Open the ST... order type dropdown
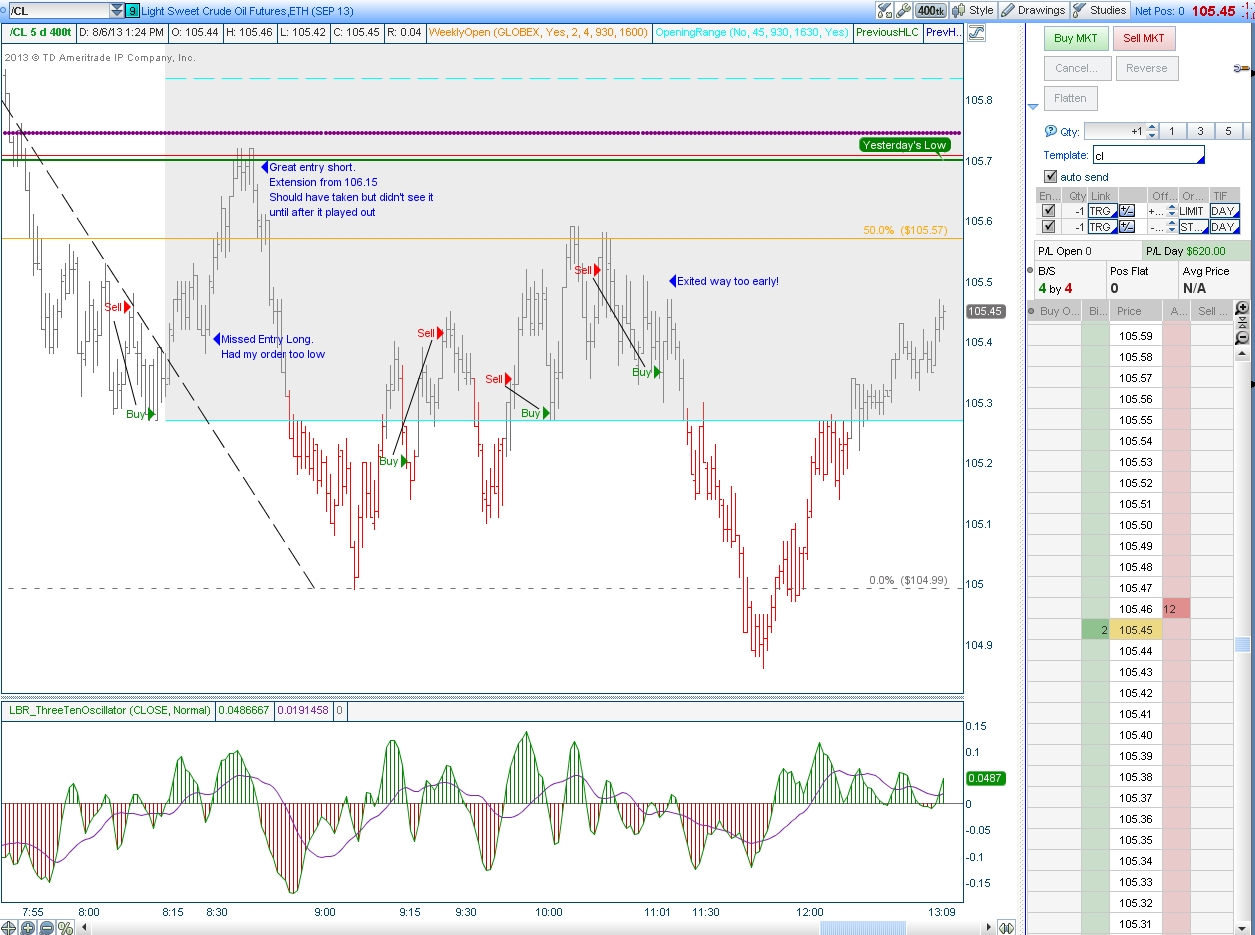This screenshot has width=1255, height=935. pos(1193,227)
